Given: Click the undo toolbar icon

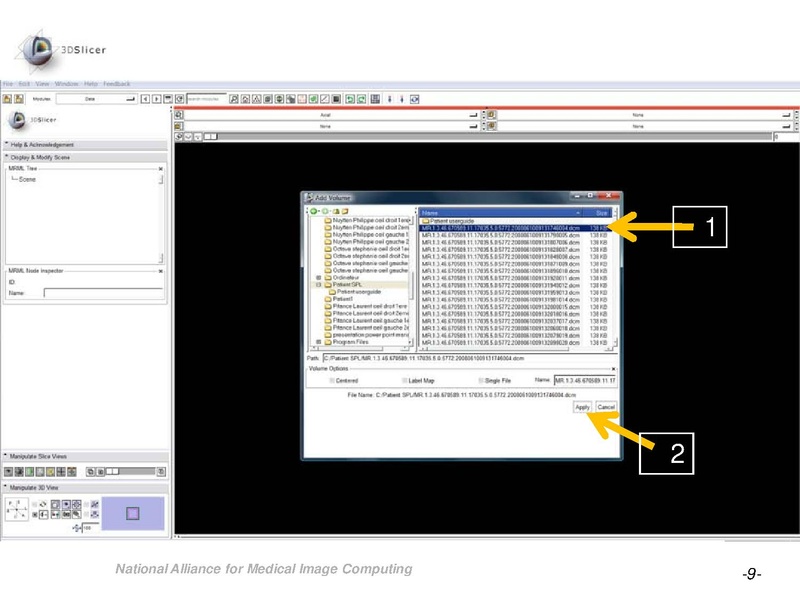Looking at the screenshot, I should [x=350, y=99].
